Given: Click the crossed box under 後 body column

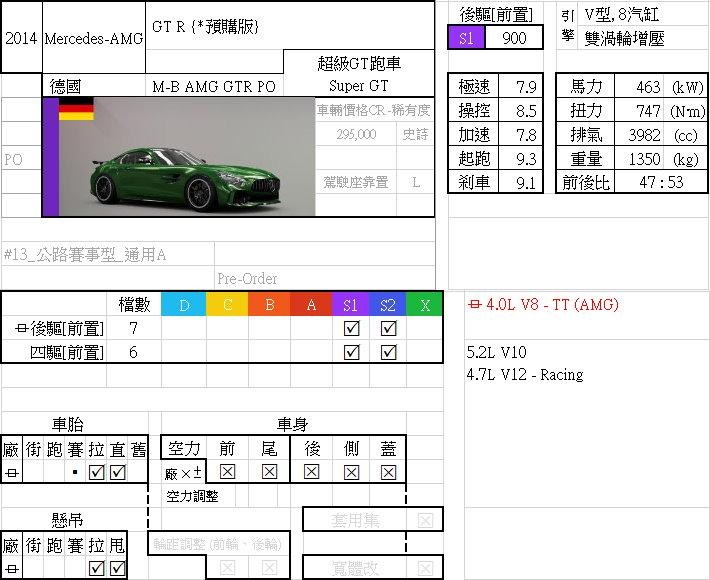Looking at the screenshot, I should click(312, 472).
